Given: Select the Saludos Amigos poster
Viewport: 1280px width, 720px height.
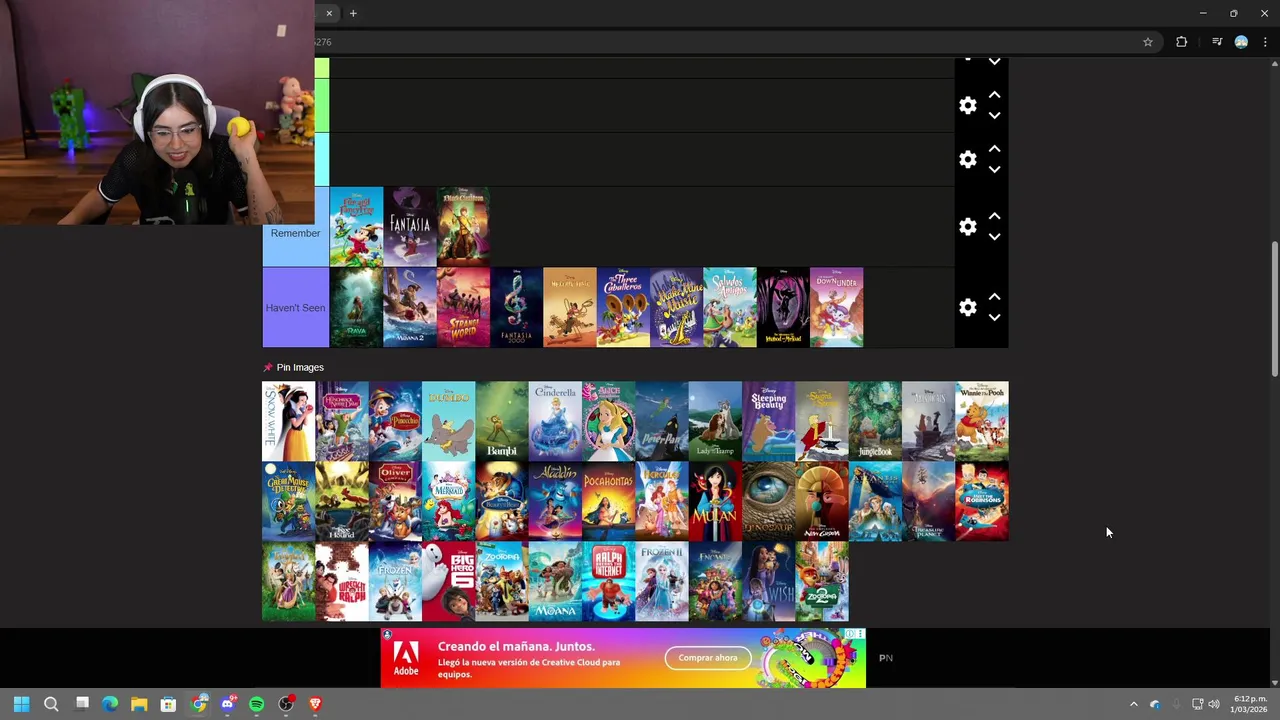Looking at the screenshot, I should tap(730, 307).
